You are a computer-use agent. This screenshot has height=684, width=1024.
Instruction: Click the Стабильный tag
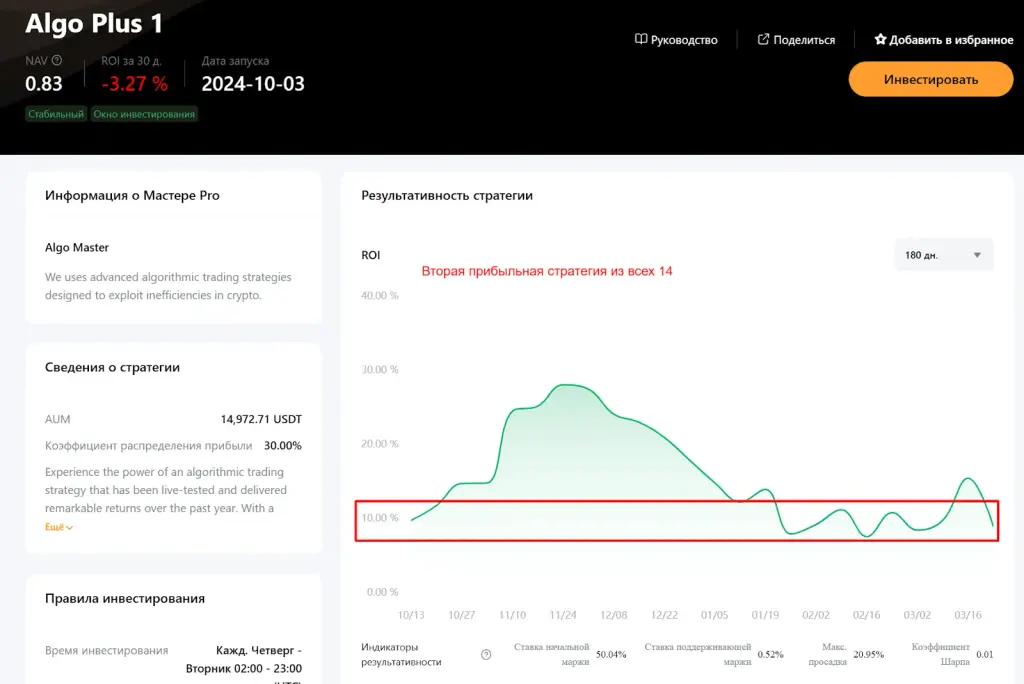[x=56, y=114]
